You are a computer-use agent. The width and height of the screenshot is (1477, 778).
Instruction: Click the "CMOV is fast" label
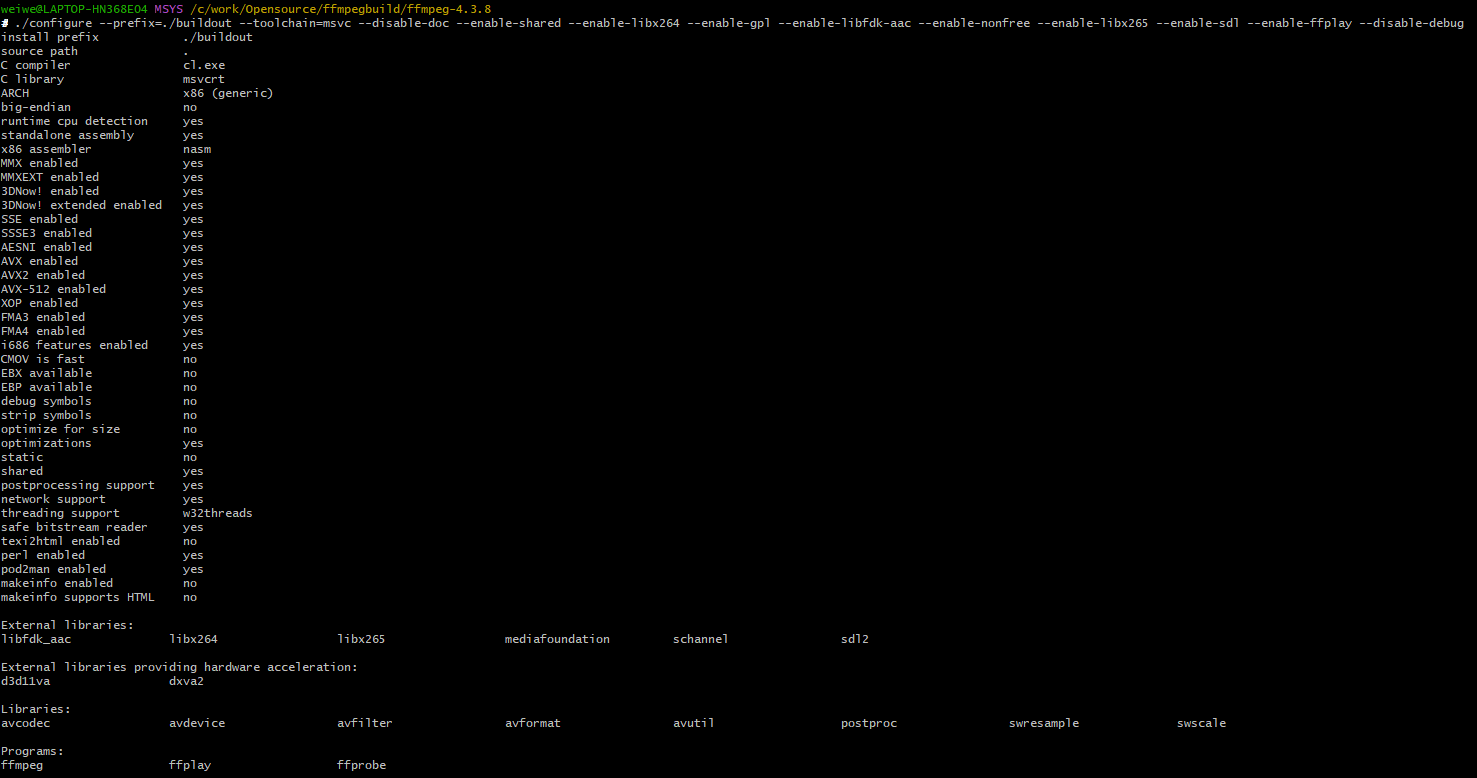pos(43,359)
